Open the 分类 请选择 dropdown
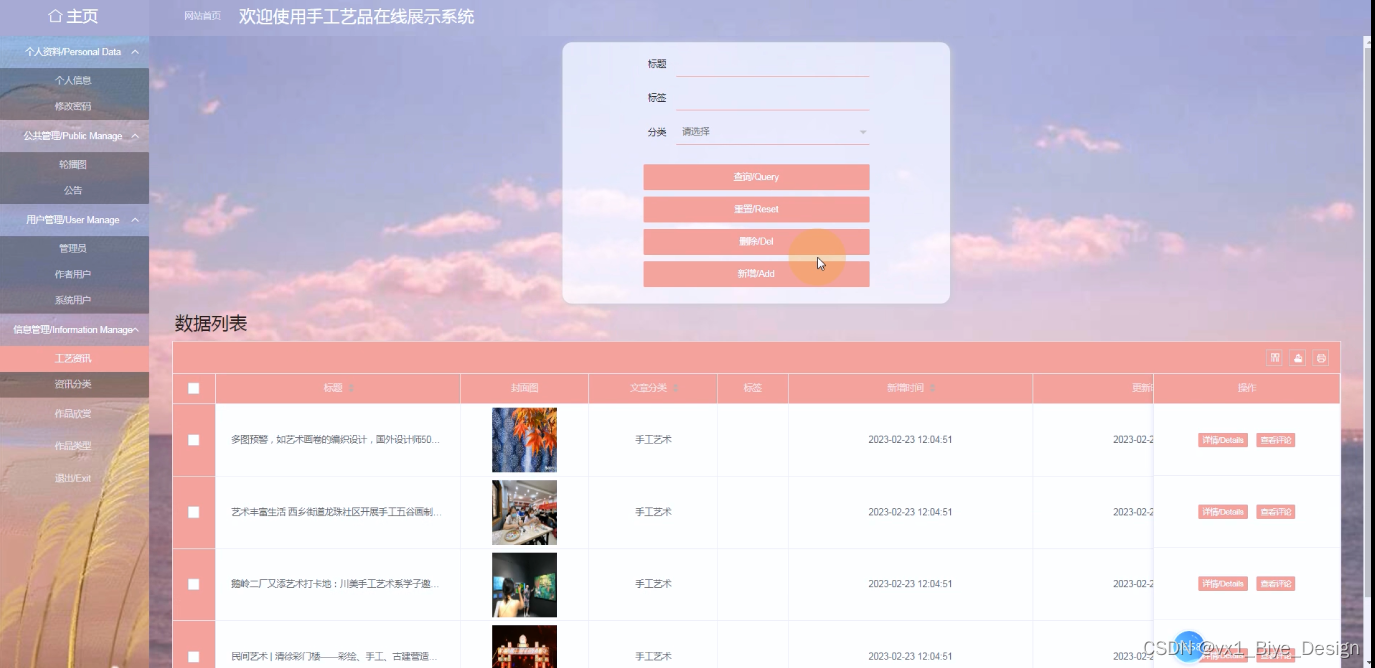Viewport: 1375px width, 668px height. 773,132
